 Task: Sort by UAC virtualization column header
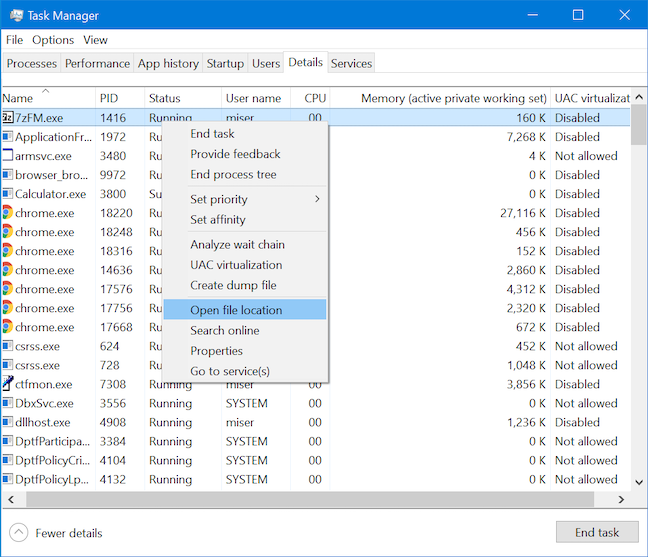(x=591, y=98)
